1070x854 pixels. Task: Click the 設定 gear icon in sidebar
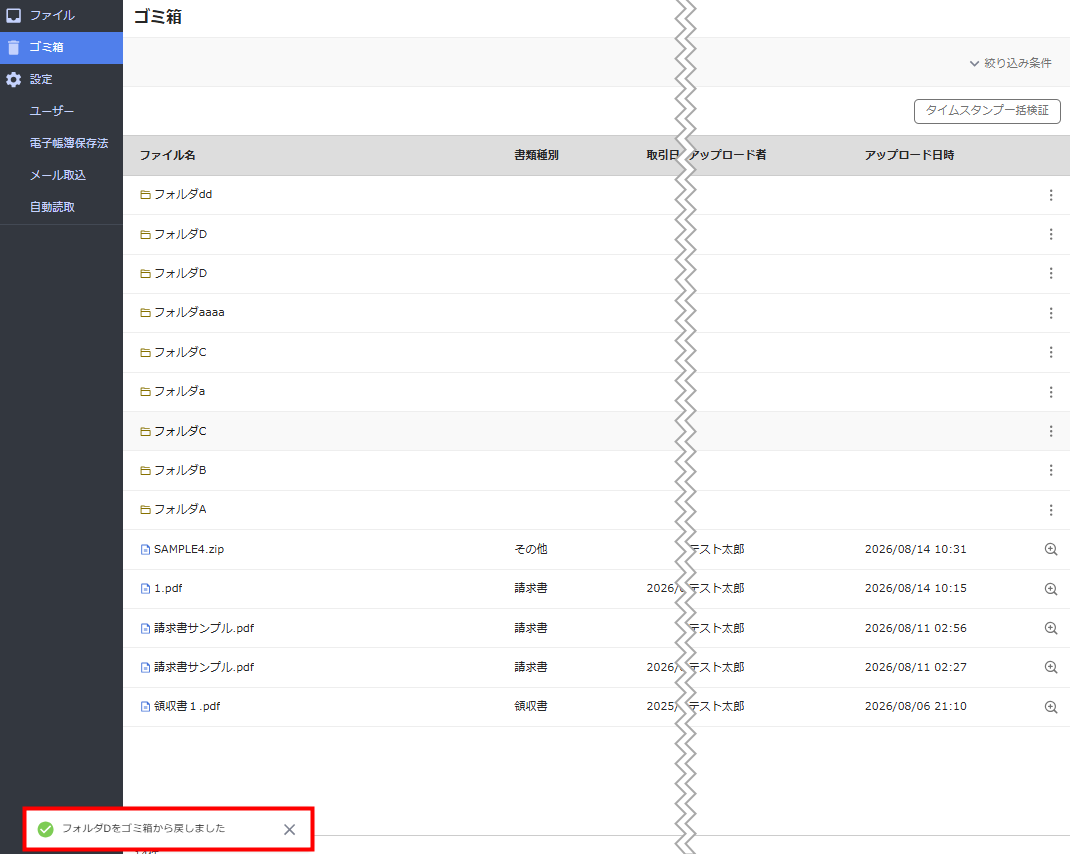tap(14, 79)
